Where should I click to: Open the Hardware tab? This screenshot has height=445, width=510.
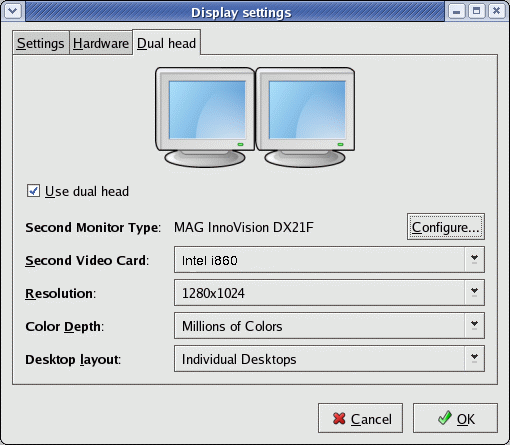coord(101,43)
